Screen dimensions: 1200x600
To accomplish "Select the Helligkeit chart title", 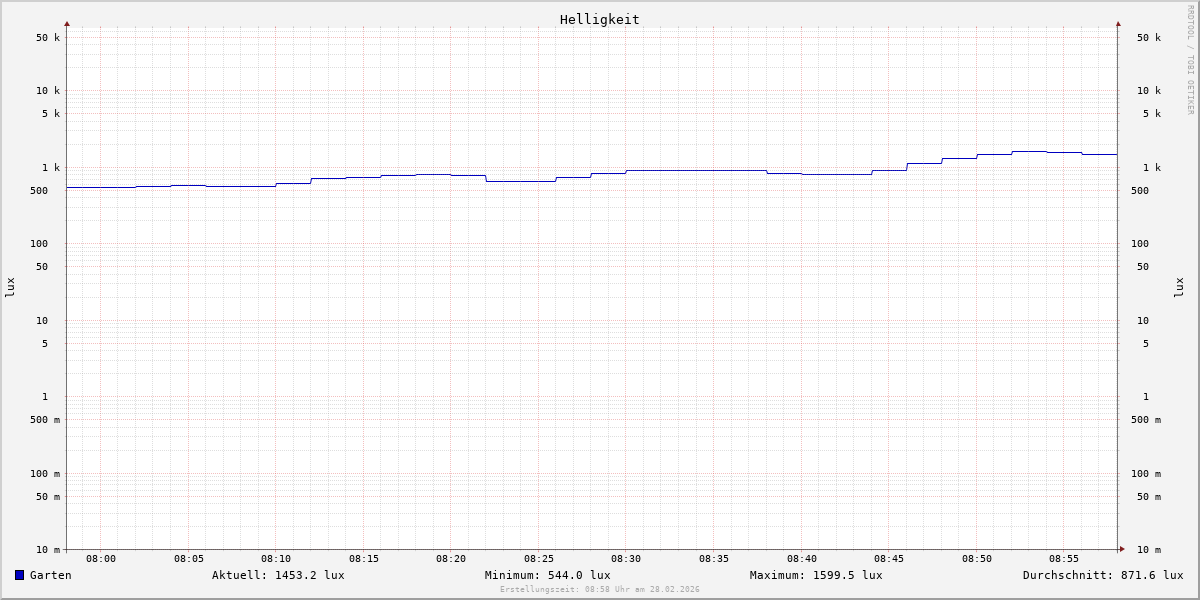I will pyautogui.click(x=599, y=19).
